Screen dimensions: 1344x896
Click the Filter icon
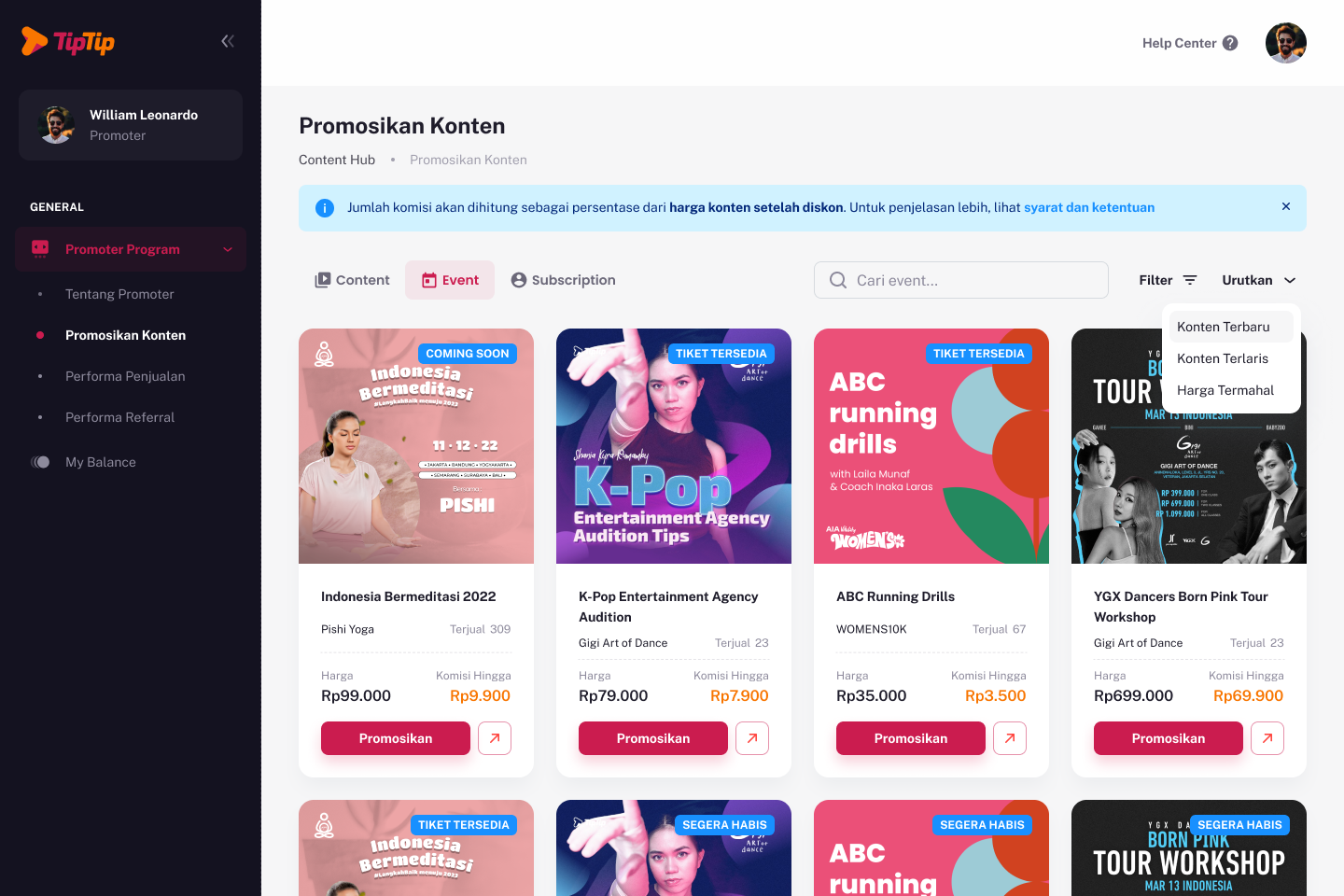[1190, 280]
